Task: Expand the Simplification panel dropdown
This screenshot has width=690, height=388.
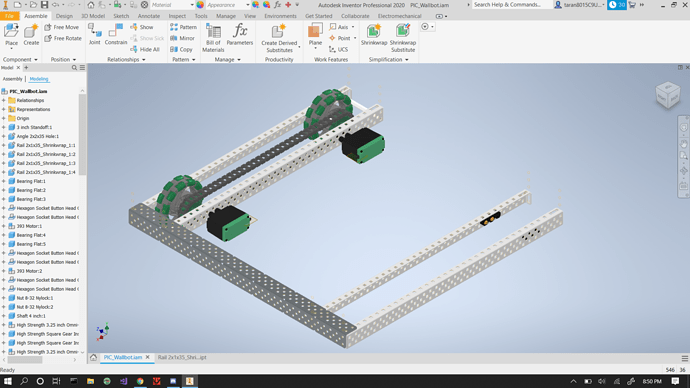Action: tap(407, 60)
